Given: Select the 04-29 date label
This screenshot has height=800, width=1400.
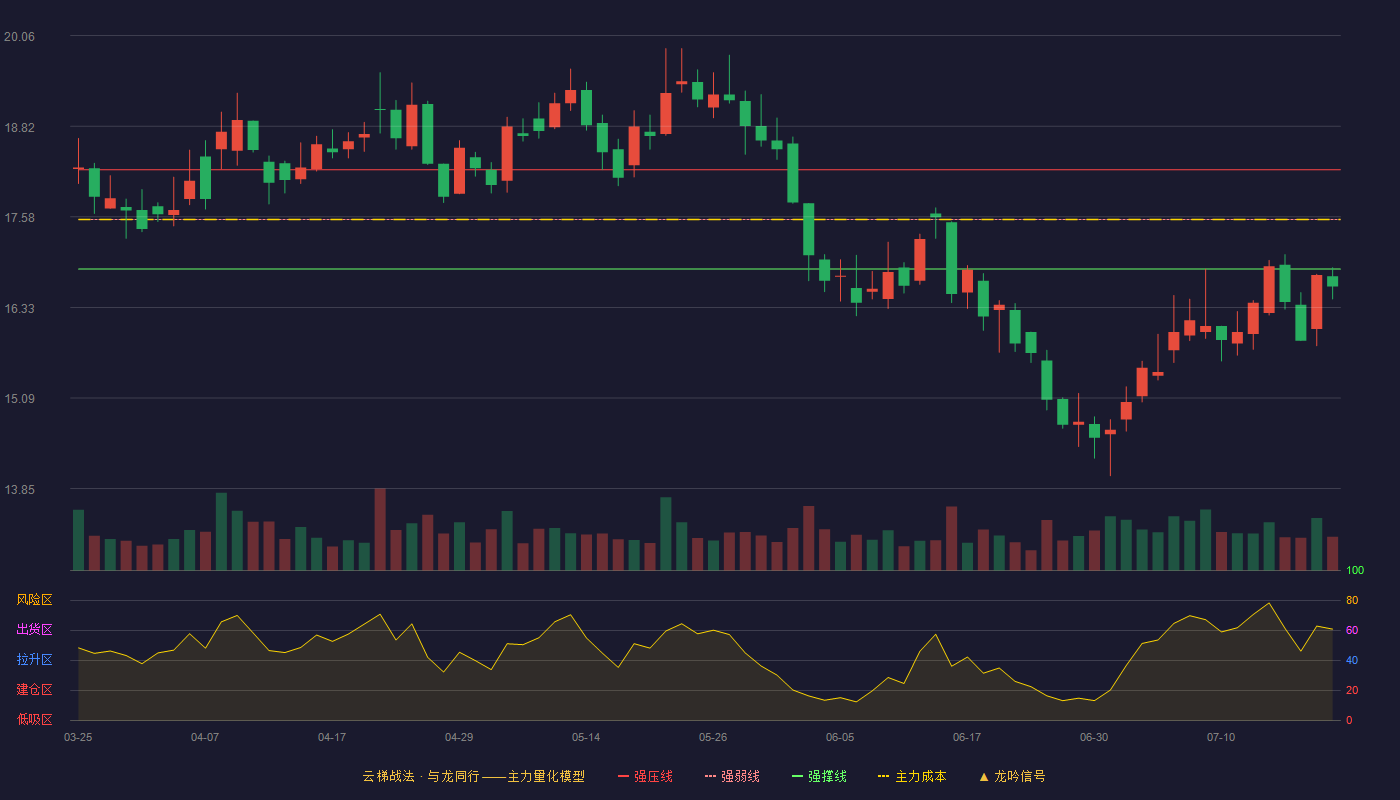Looking at the screenshot, I should click(x=459, y=737).
